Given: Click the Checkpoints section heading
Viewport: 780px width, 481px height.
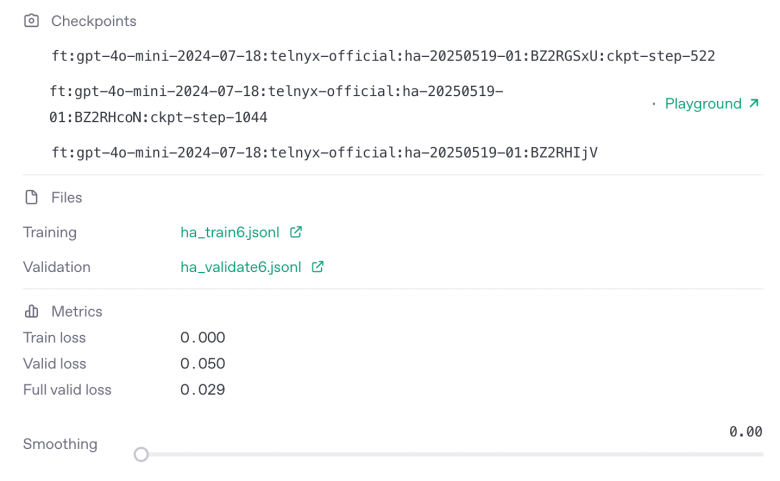Looking at the screenshot, I should click(x=94, y=21).
